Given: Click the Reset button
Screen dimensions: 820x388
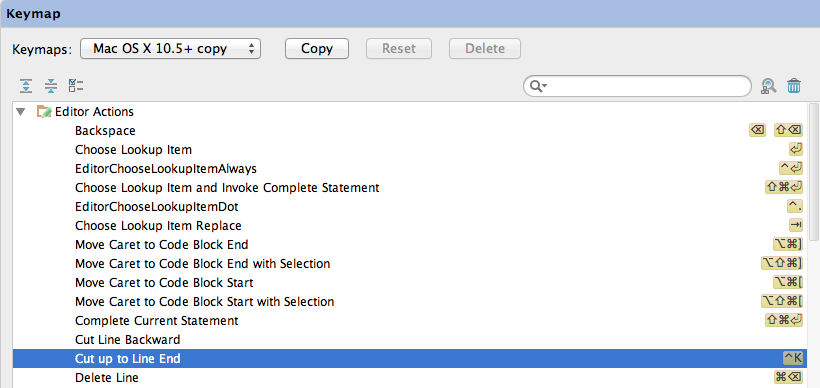Looking at the screenshot, I should coord(399,49).
